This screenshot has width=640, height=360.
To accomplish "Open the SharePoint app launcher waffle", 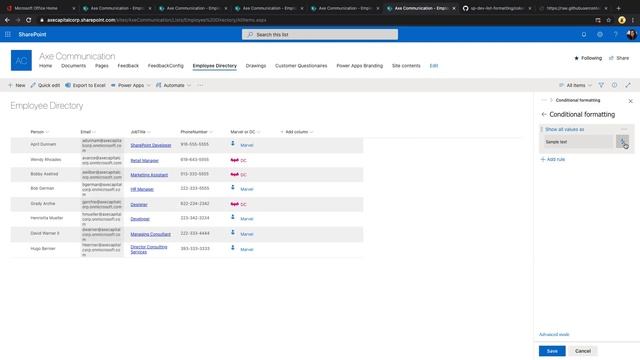I will click(x=8, y=34).
